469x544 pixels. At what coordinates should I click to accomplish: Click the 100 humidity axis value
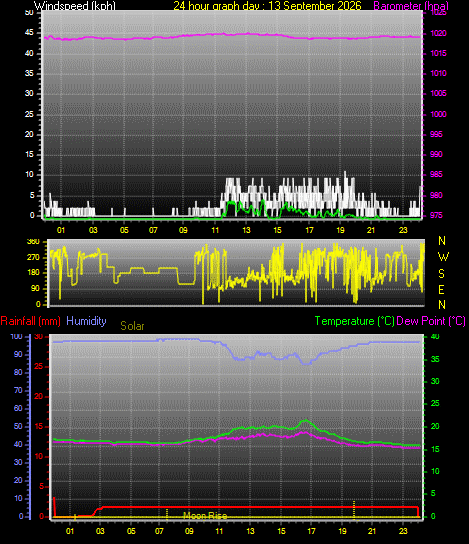click(16, 337)
